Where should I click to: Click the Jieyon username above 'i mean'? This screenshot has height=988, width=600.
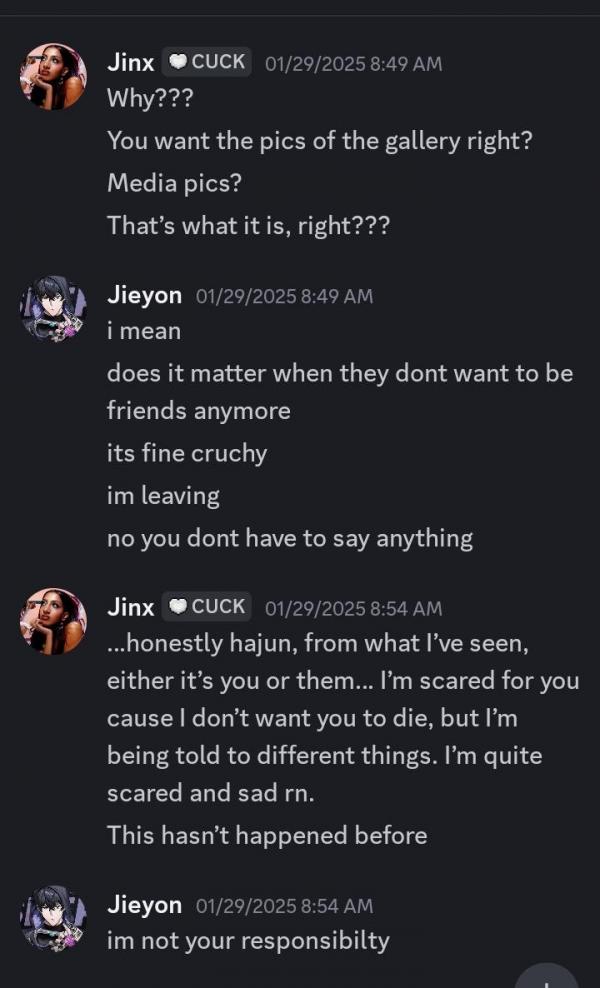144,296
